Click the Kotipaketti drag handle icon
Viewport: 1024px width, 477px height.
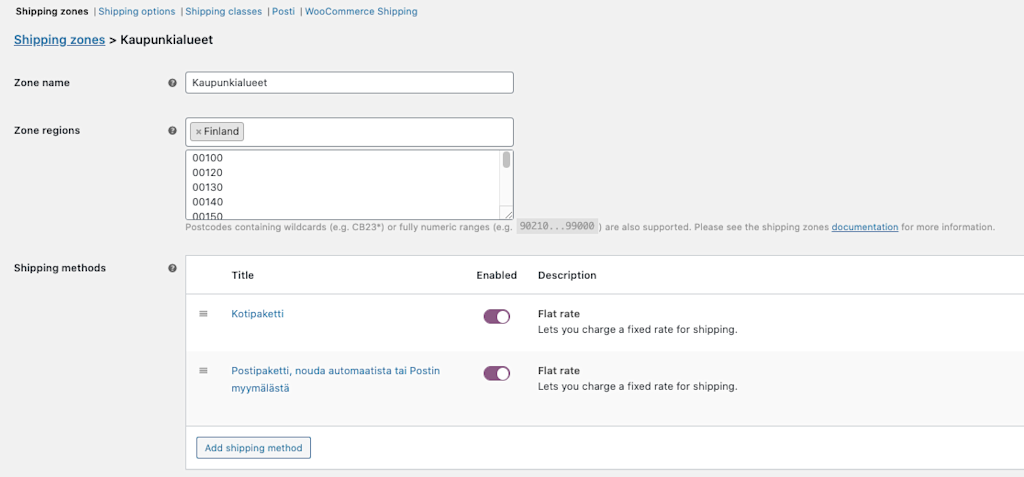tap(203, 314)
